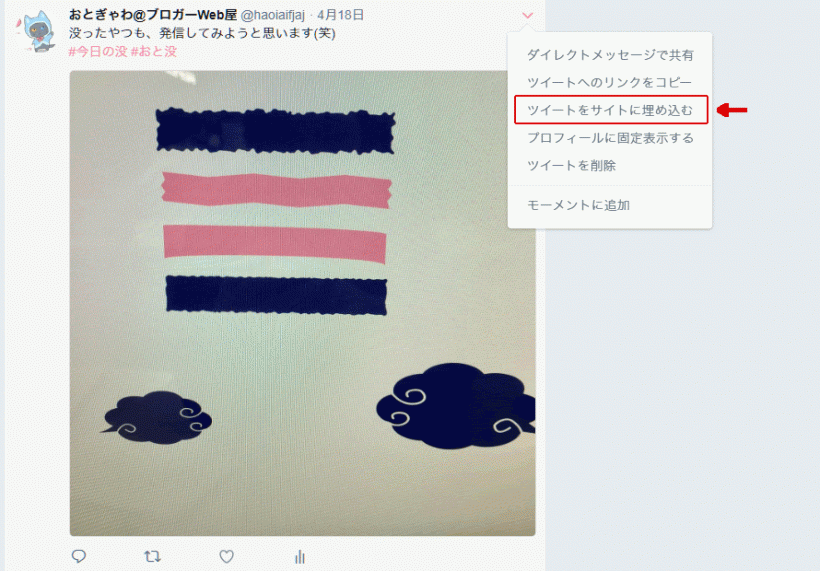Click the cat profile avatar
The width and height of the screenshot is (820, 571).
coord(38,32)
